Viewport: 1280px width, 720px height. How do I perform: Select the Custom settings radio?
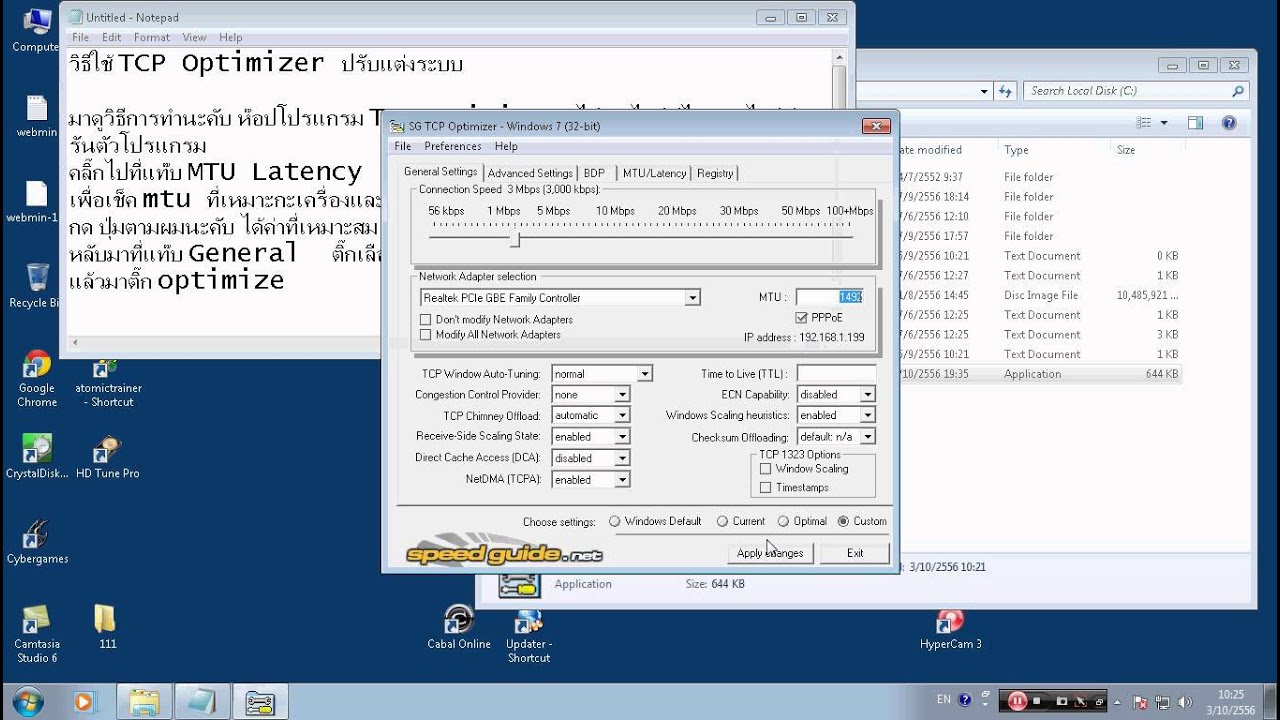click(843, 521)
